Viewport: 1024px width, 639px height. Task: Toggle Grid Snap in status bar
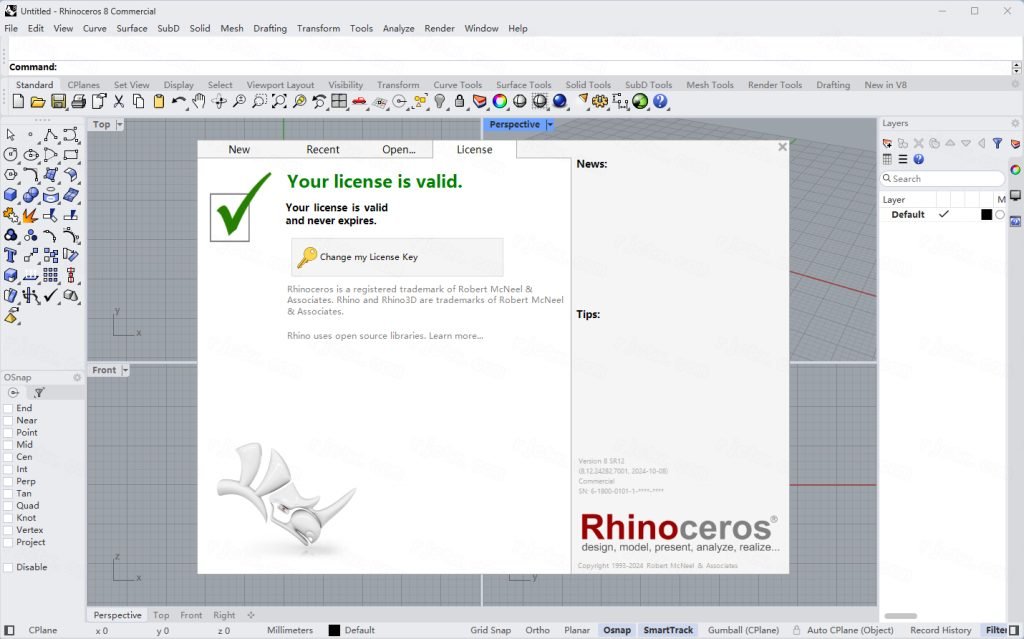pyautogui.click(x=490, y=630)
